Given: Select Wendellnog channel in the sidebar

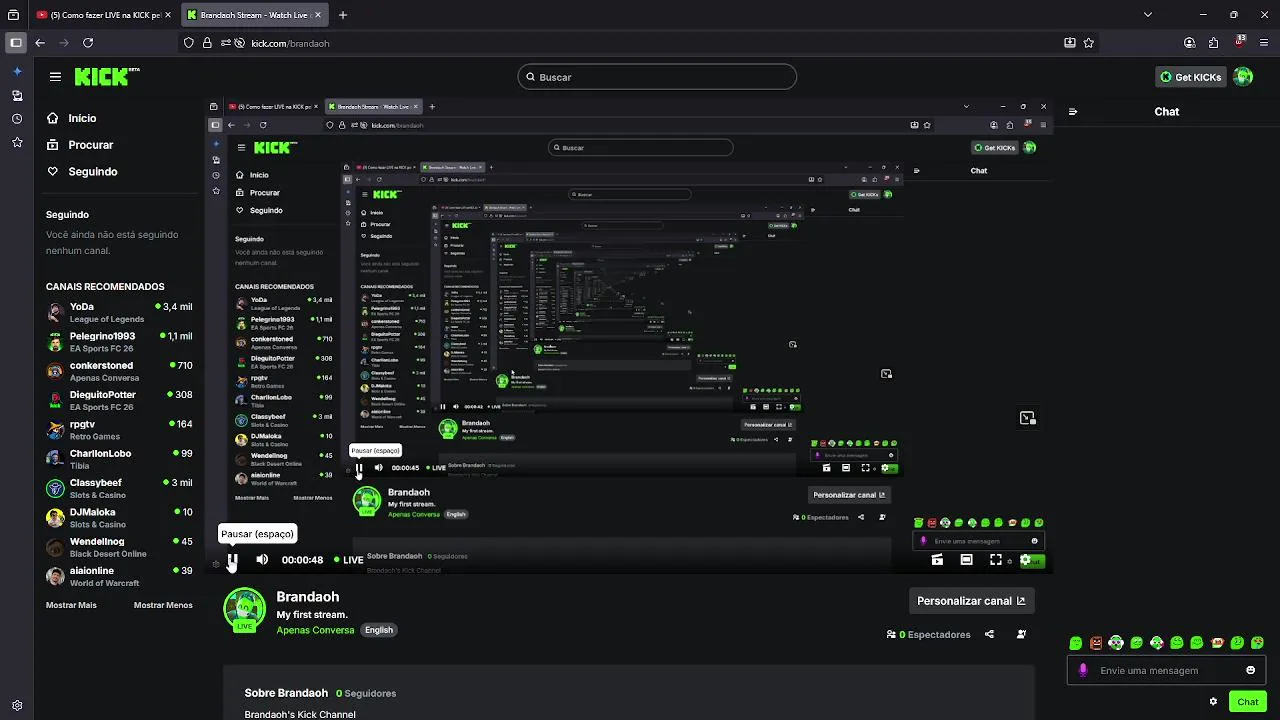Looking at the screenshot, I should pyautogui.click(x=119, y=547).
